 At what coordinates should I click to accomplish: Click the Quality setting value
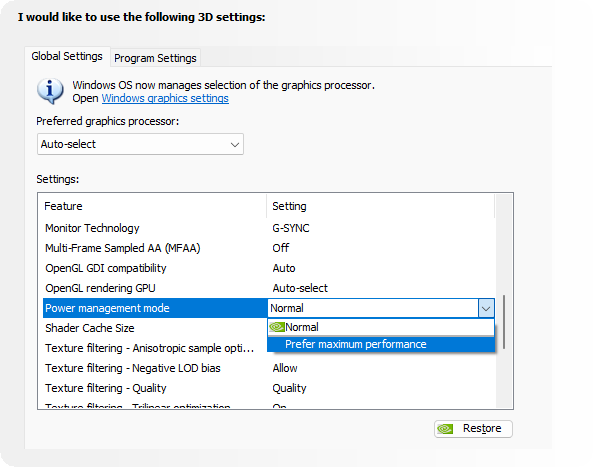pyautogui.click(x=289, y=388)
